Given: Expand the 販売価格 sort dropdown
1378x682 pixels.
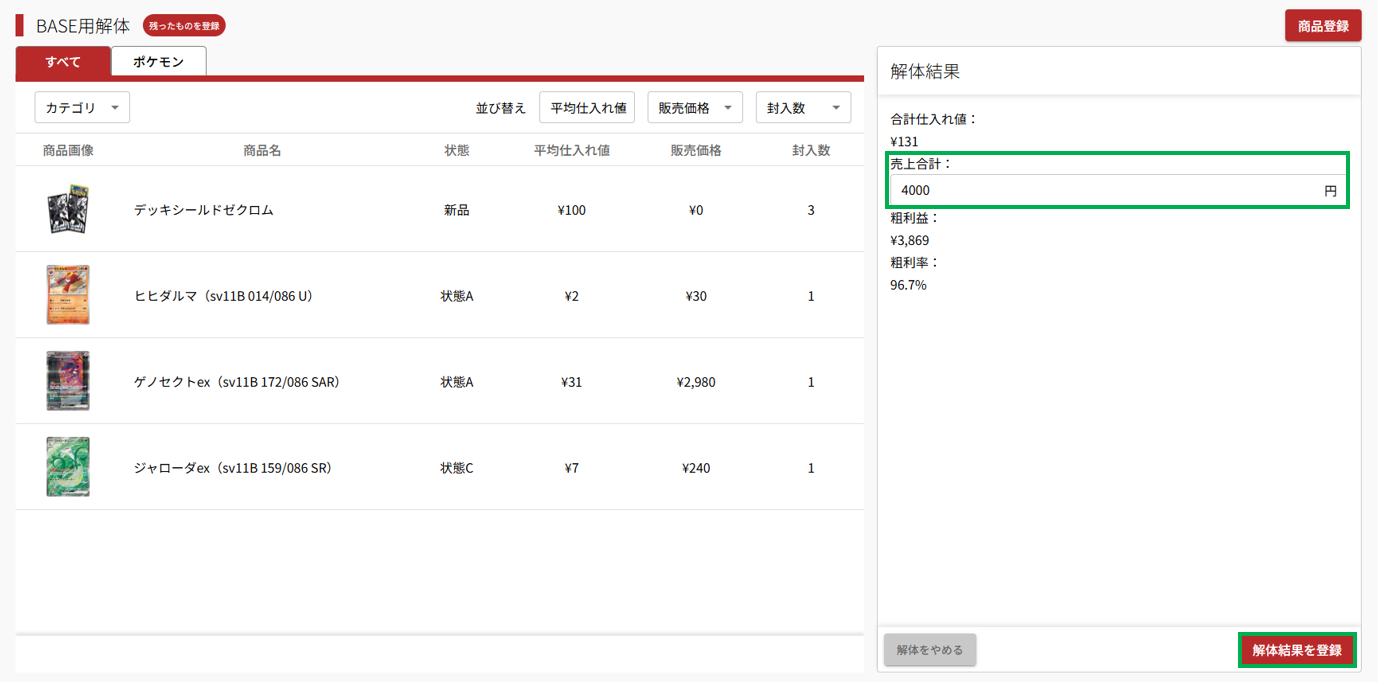Looking at the screenshot, I should [695, 108].
